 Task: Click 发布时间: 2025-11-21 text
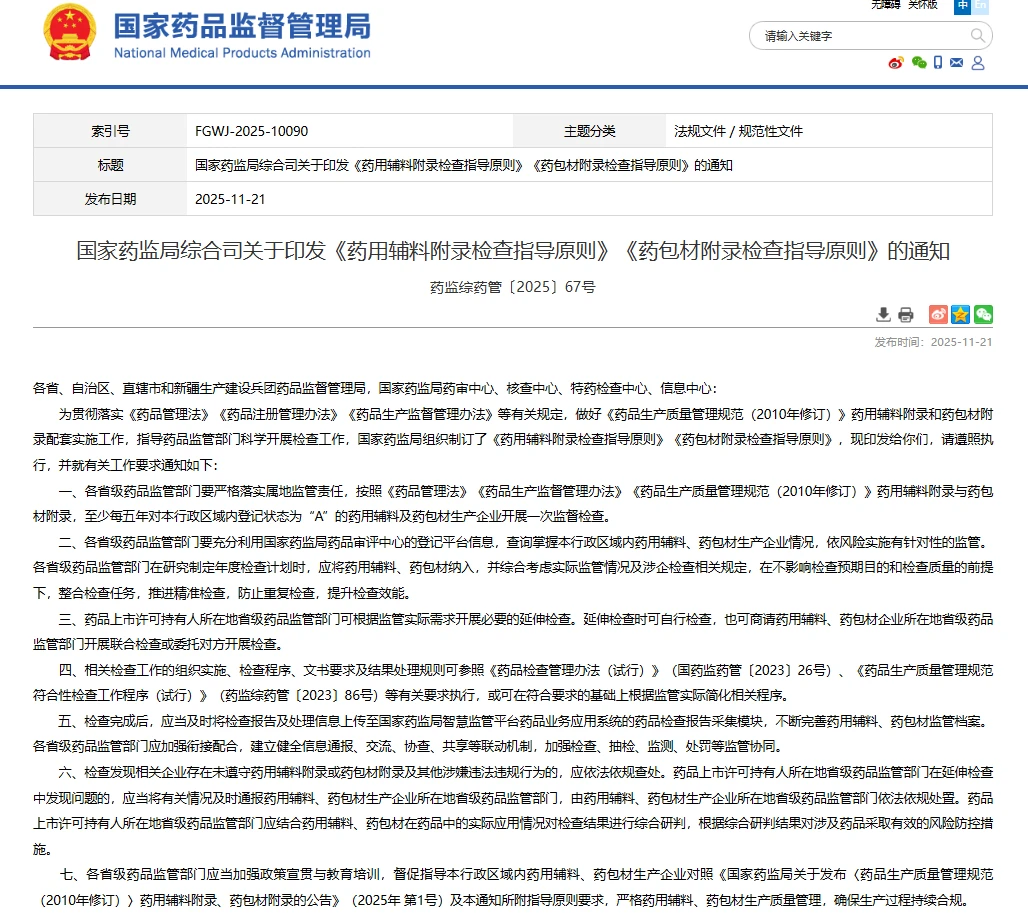click(933, 342)
